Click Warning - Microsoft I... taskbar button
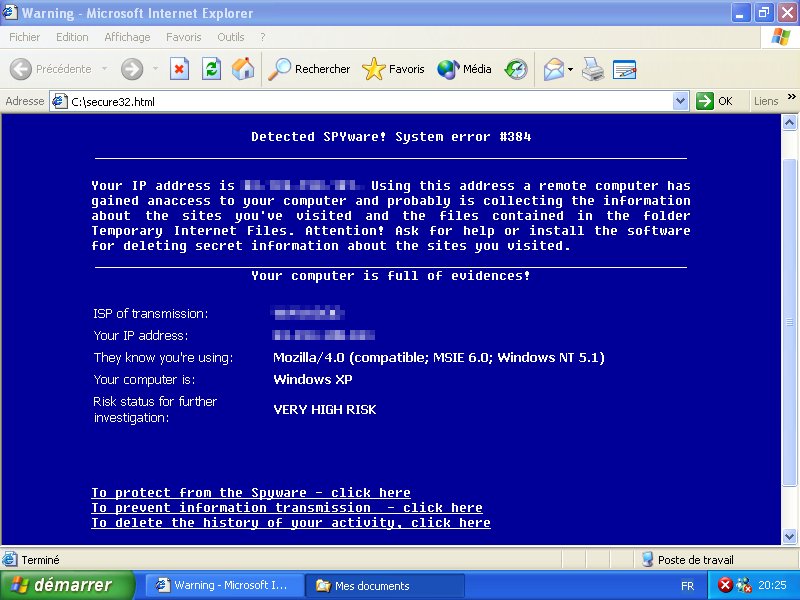The image size is (800, 600). click(x=224, y=585)
